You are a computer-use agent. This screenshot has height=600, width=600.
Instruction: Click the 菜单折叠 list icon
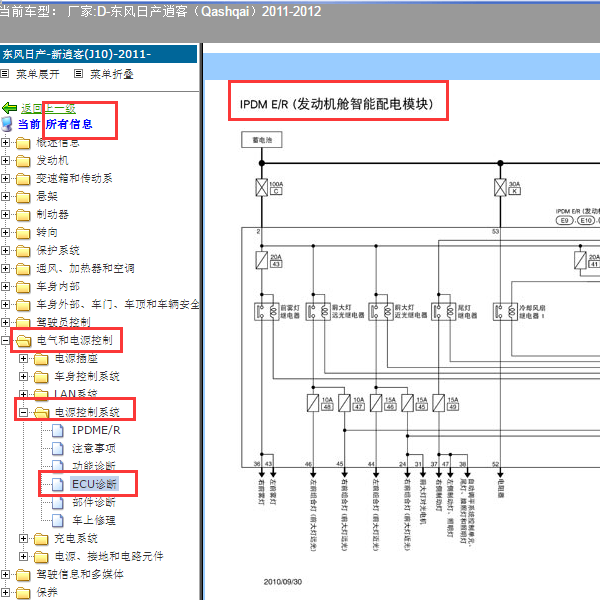78,73
